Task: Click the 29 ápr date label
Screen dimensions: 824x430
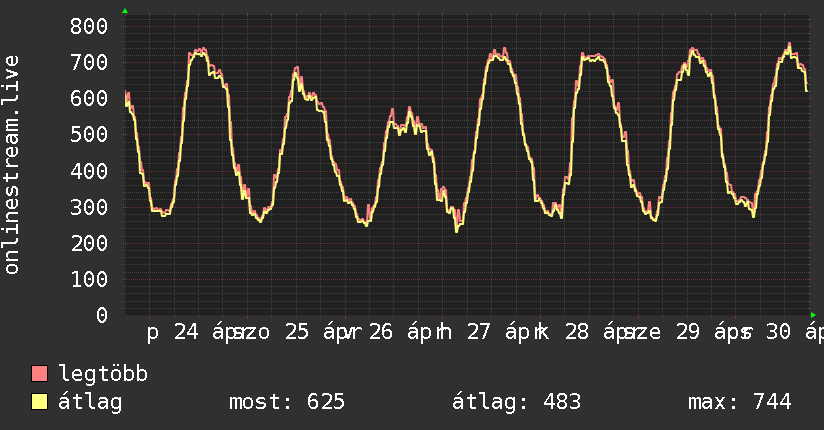Action: tap(700, 332)
